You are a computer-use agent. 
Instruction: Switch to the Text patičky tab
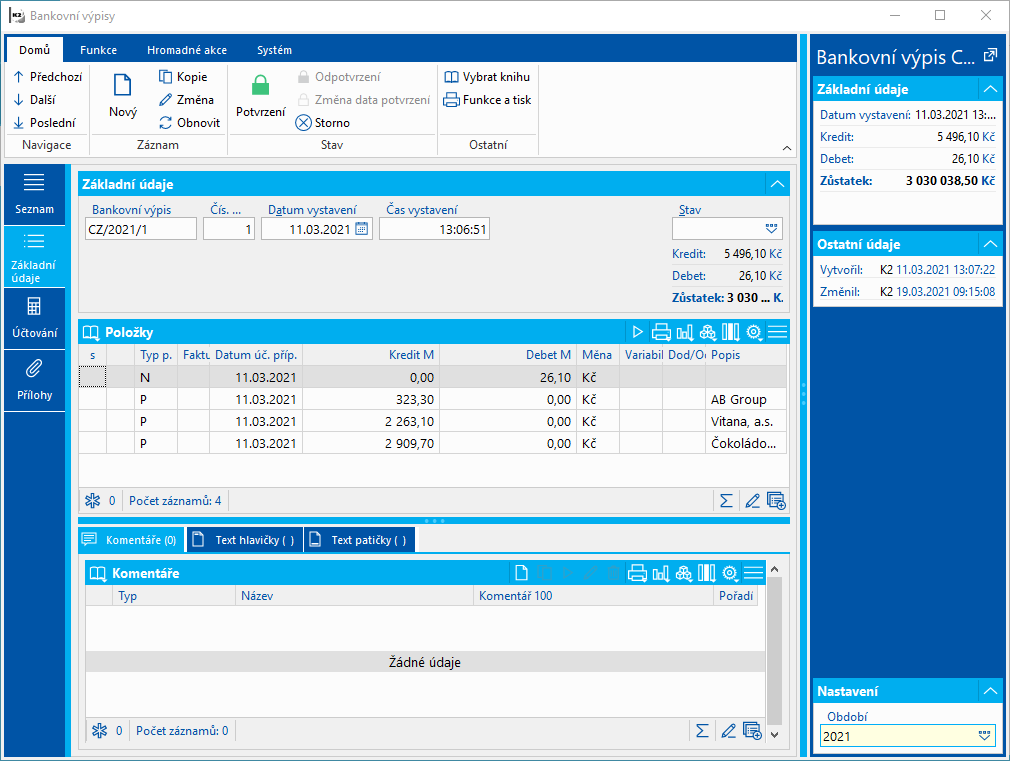tap(359, 540)
